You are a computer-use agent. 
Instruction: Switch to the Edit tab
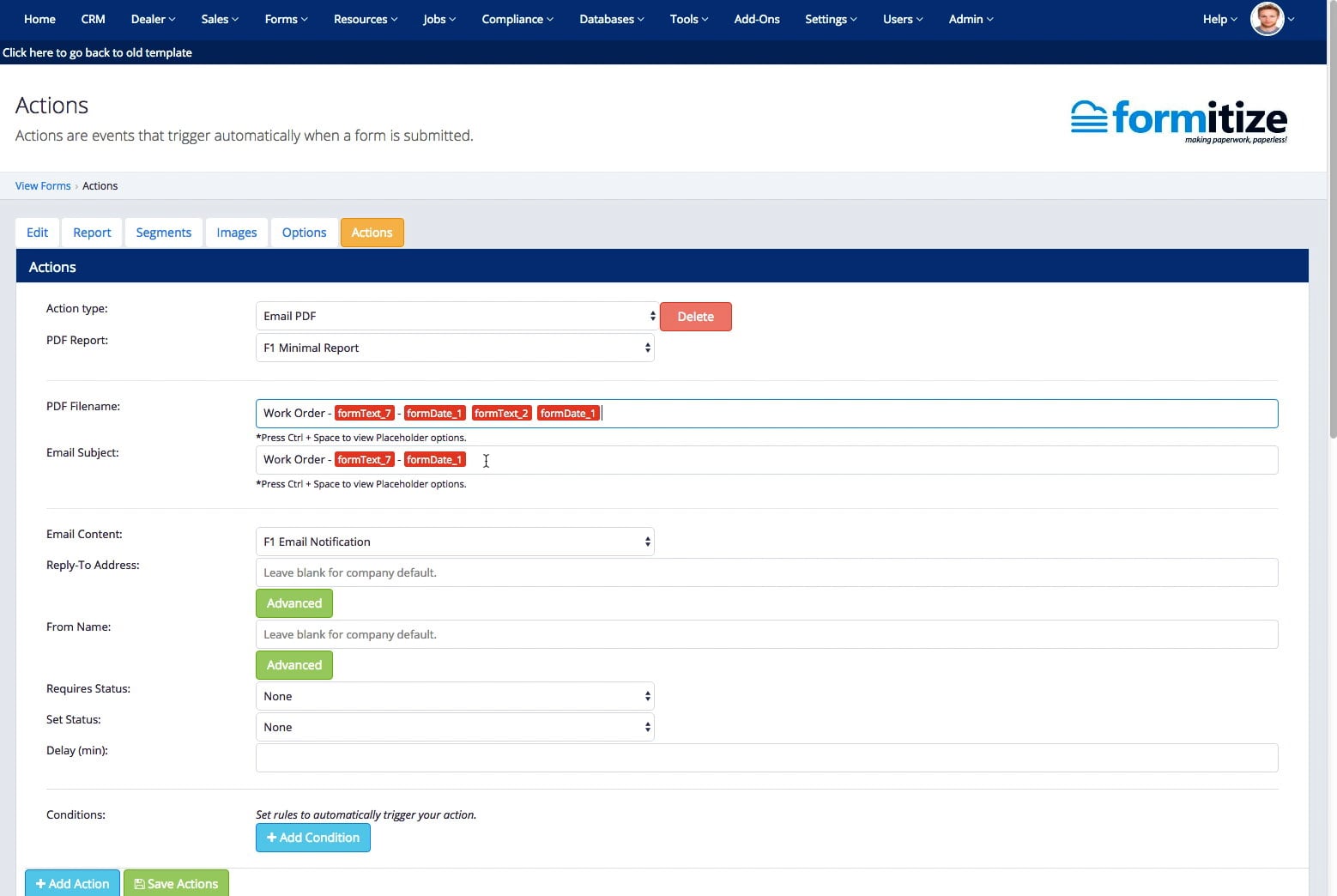pos(37,233)
